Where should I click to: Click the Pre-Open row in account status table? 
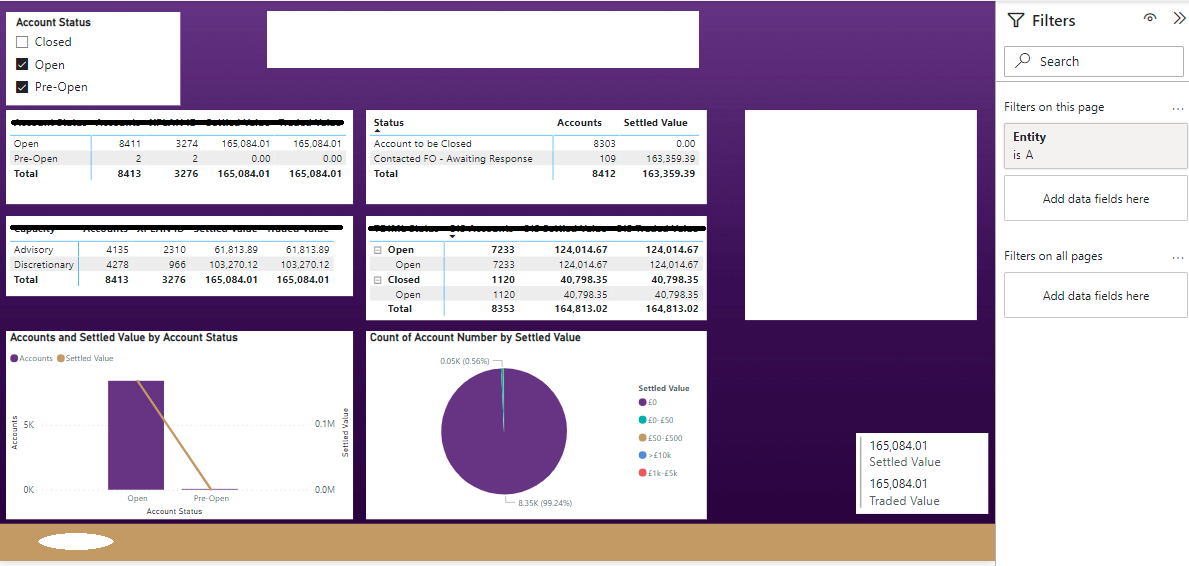click(x=178, y=159)
